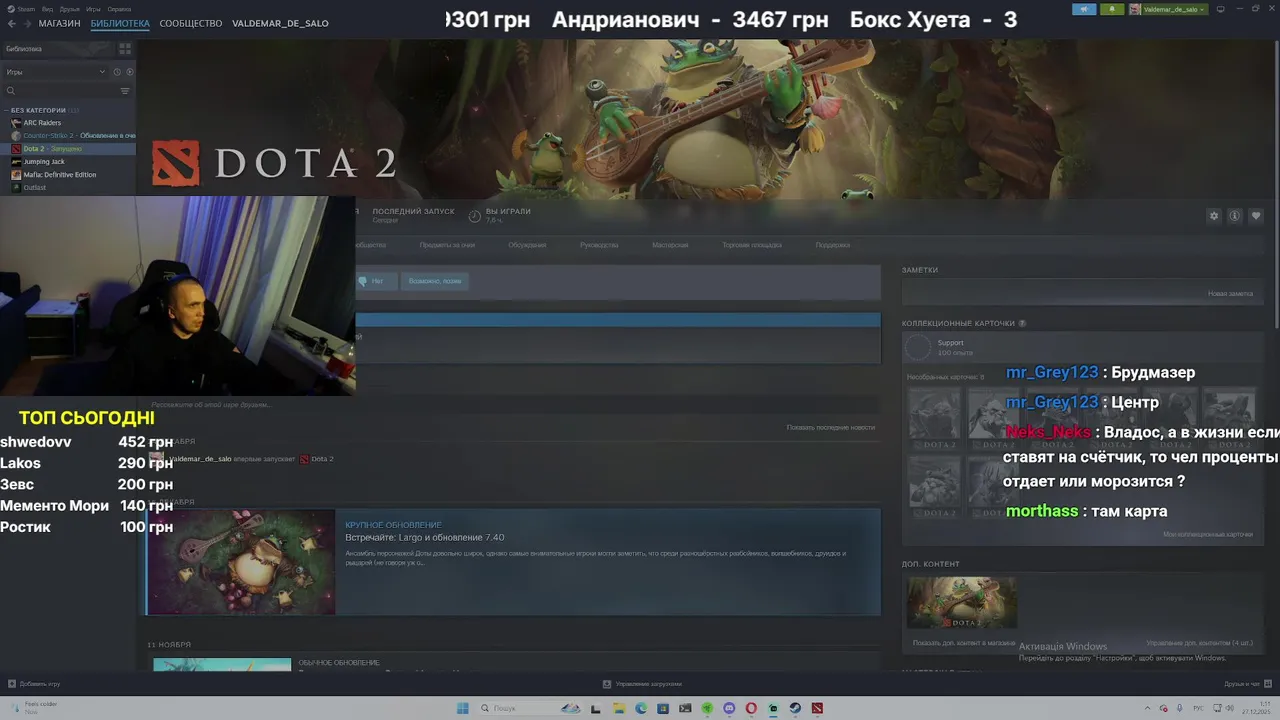Open Dota 2 icon in Windows taskbar
Image resolution: width=1280 pixels, height=720 pixels.
(x=817, y=708)
